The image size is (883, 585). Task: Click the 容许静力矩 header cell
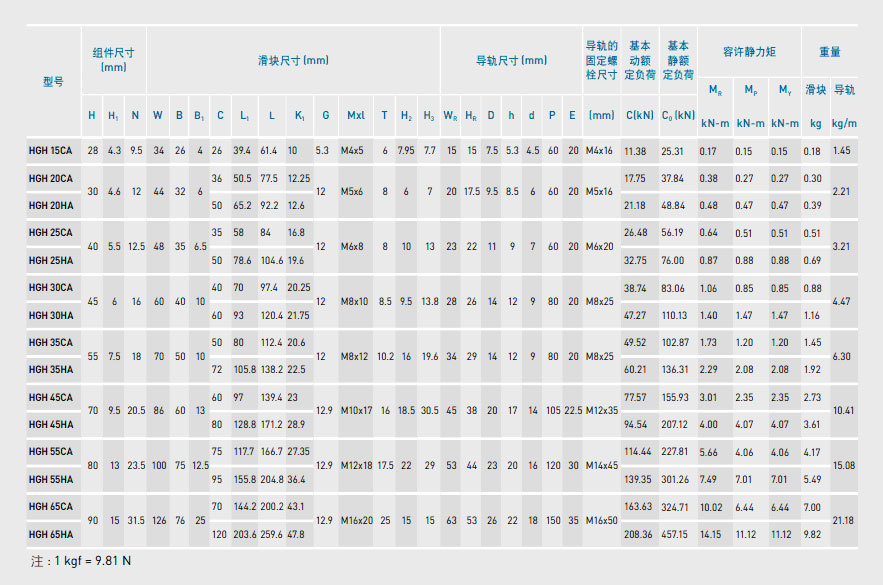click(749, 52)
